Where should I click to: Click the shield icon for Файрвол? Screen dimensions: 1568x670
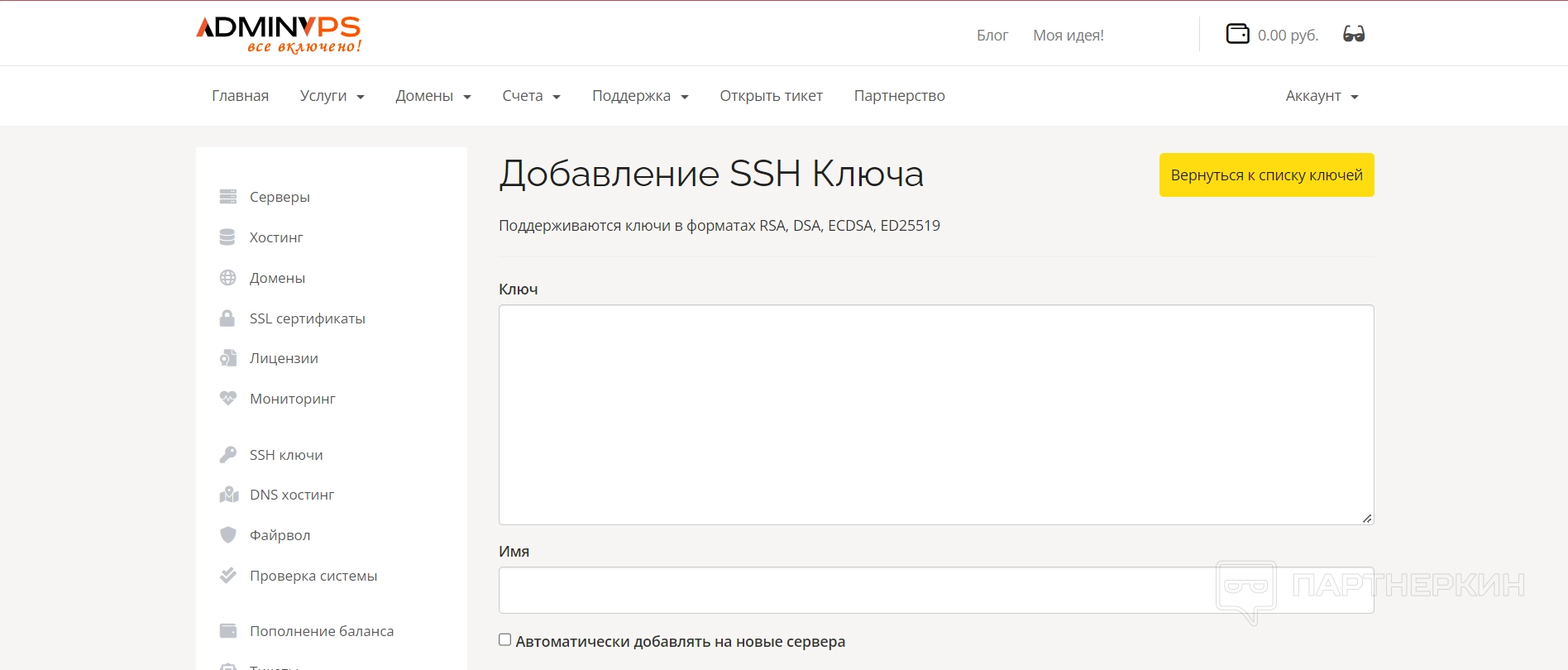[x=228, y=535]
